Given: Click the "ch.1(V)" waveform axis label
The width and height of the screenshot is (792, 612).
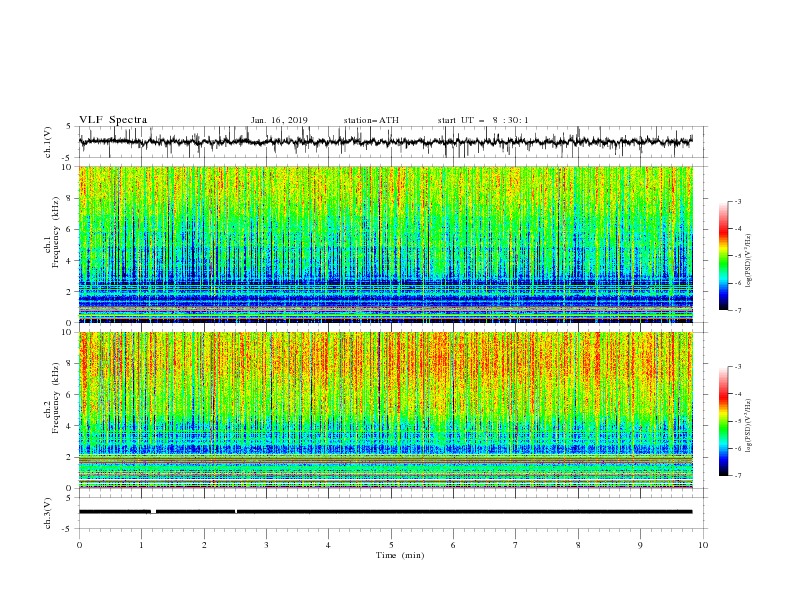Looking at the screenshot, I should click(48, 142).
